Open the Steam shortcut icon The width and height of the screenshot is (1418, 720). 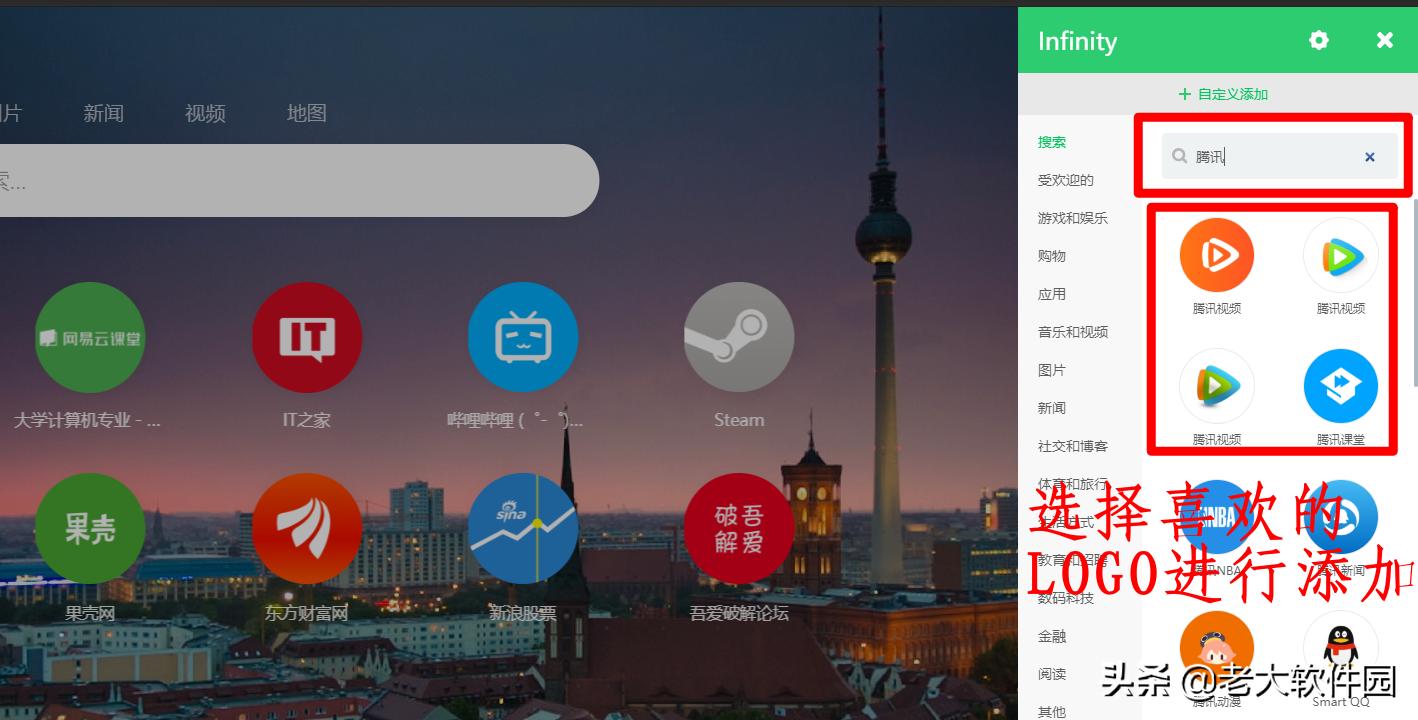pos(739,337)
